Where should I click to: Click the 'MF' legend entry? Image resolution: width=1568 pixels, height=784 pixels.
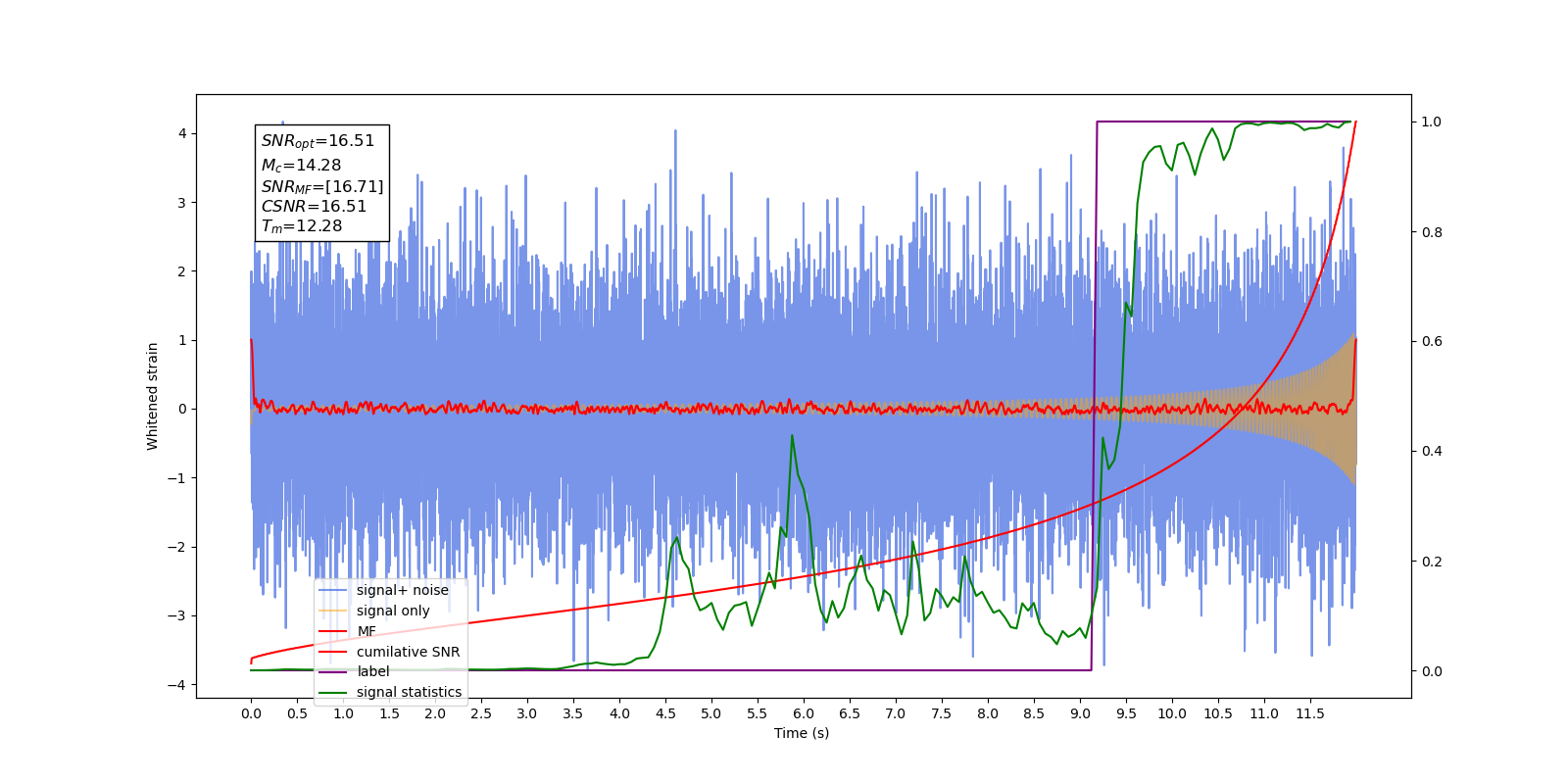click(348, 631)
